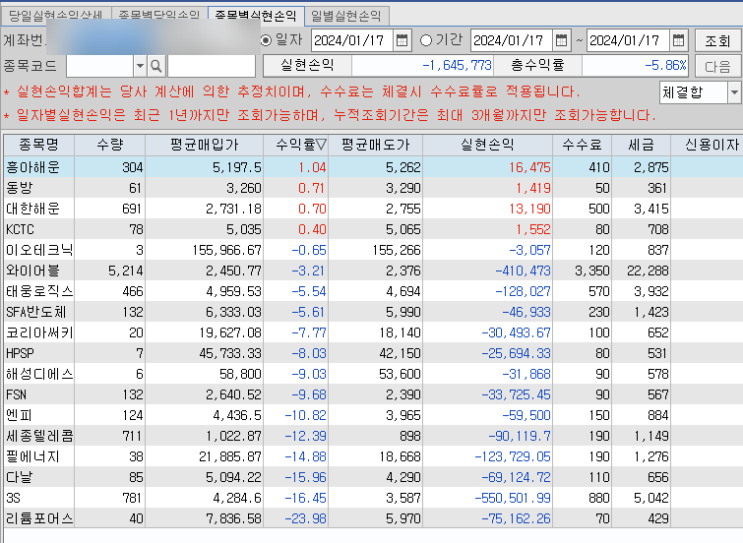Viewport: 743px width, 543px height.
Task: Select the 3S row
Action: pos(373,498)
